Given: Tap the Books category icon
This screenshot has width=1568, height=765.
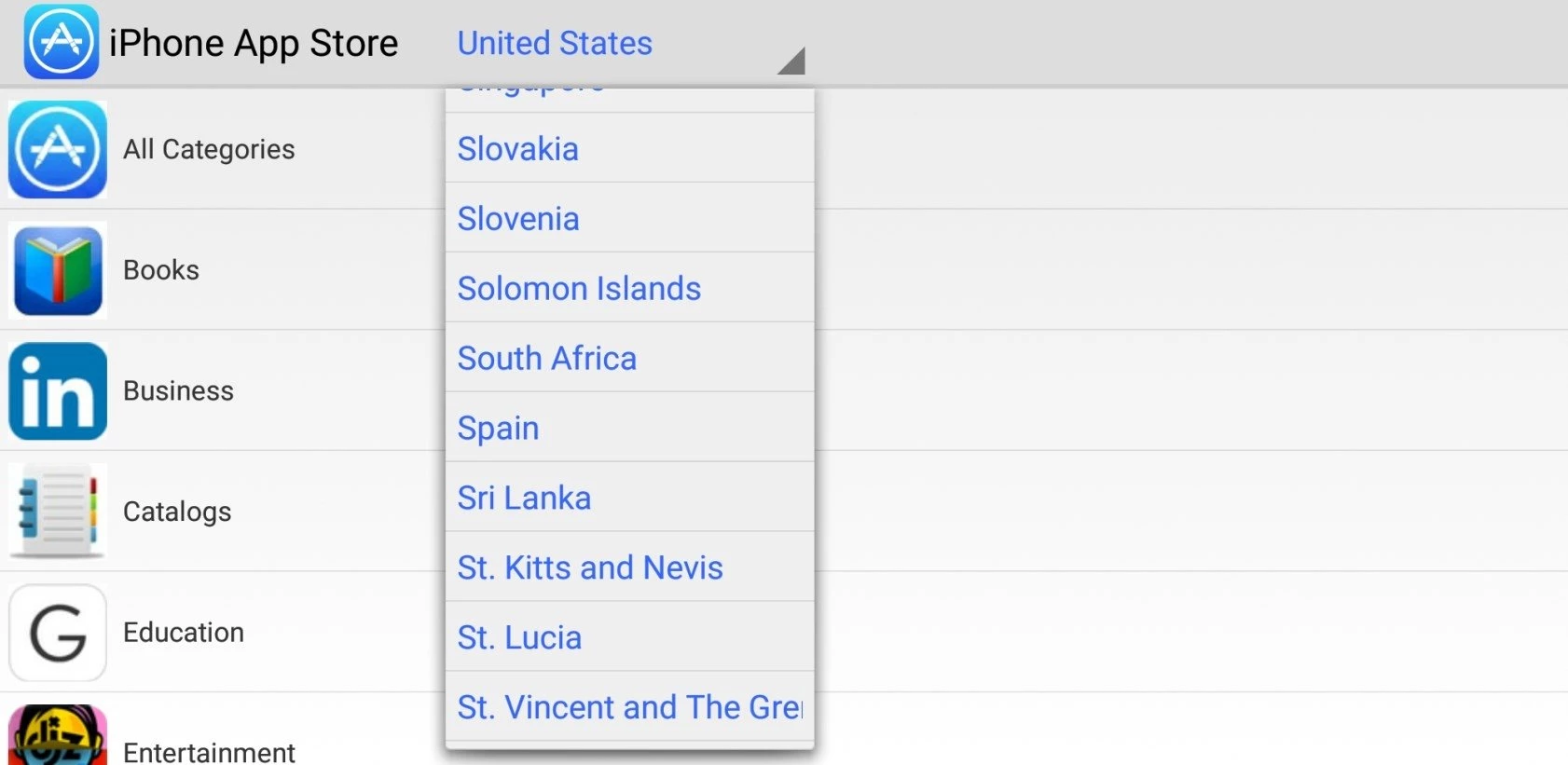Looking at the screenshot, I should coord(58,270).
